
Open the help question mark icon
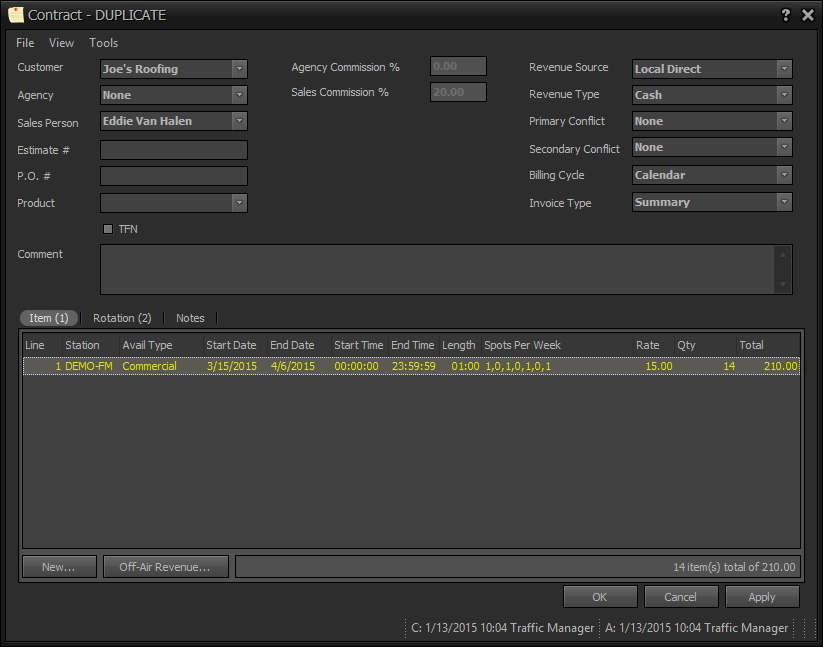(785, 15)
